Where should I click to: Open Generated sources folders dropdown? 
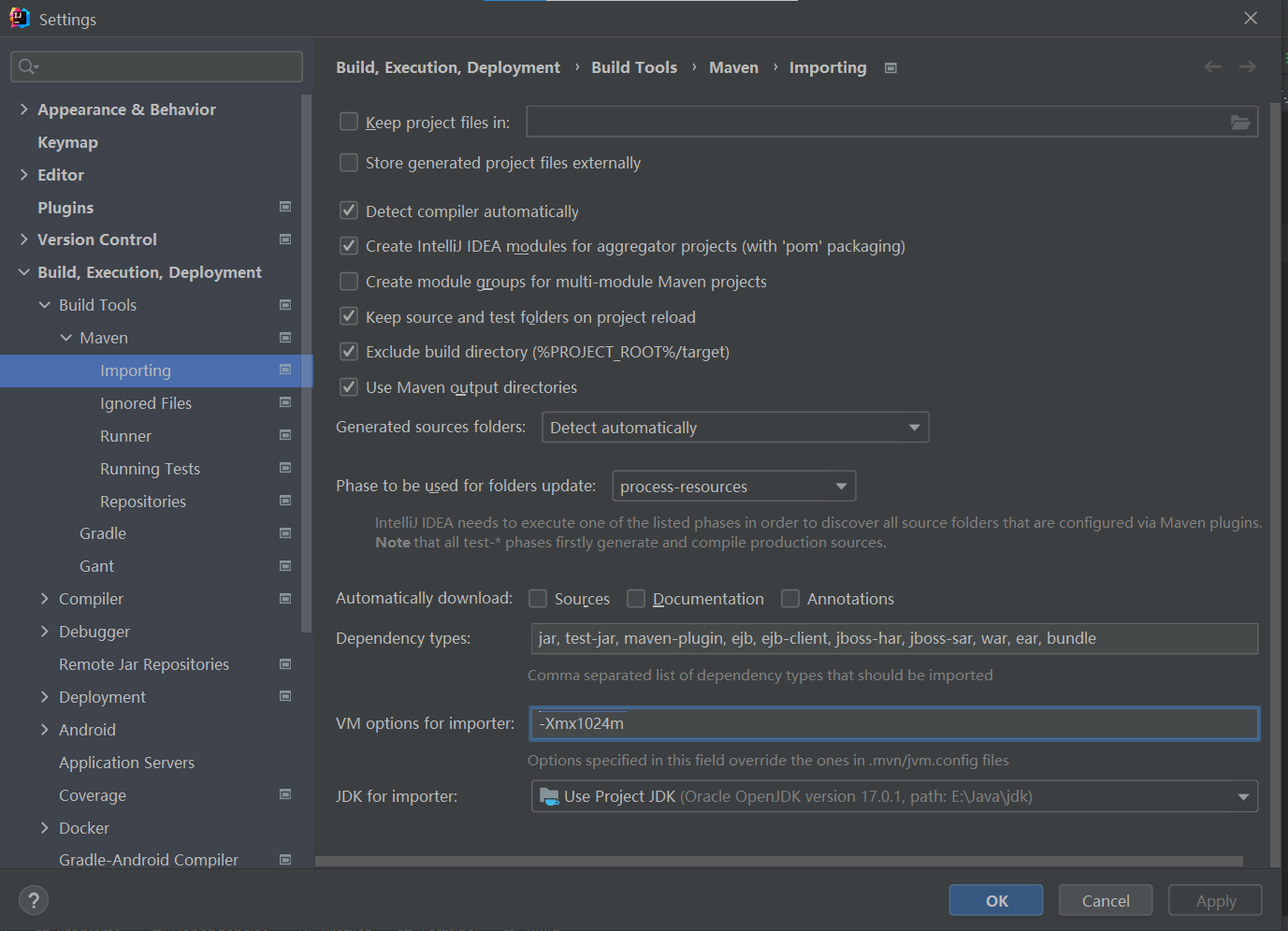pyautogui.click(x=734, y=428)
